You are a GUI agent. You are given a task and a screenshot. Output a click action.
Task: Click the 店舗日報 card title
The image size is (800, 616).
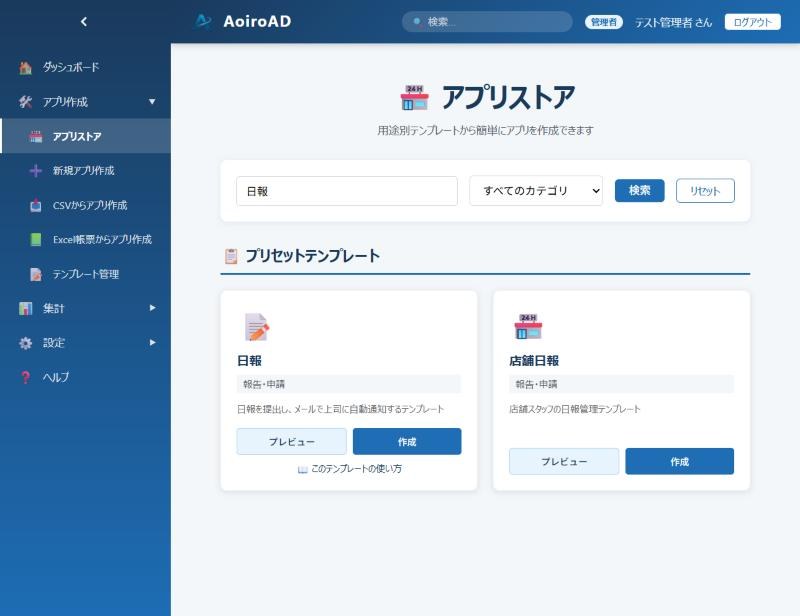tap(534, 361)
